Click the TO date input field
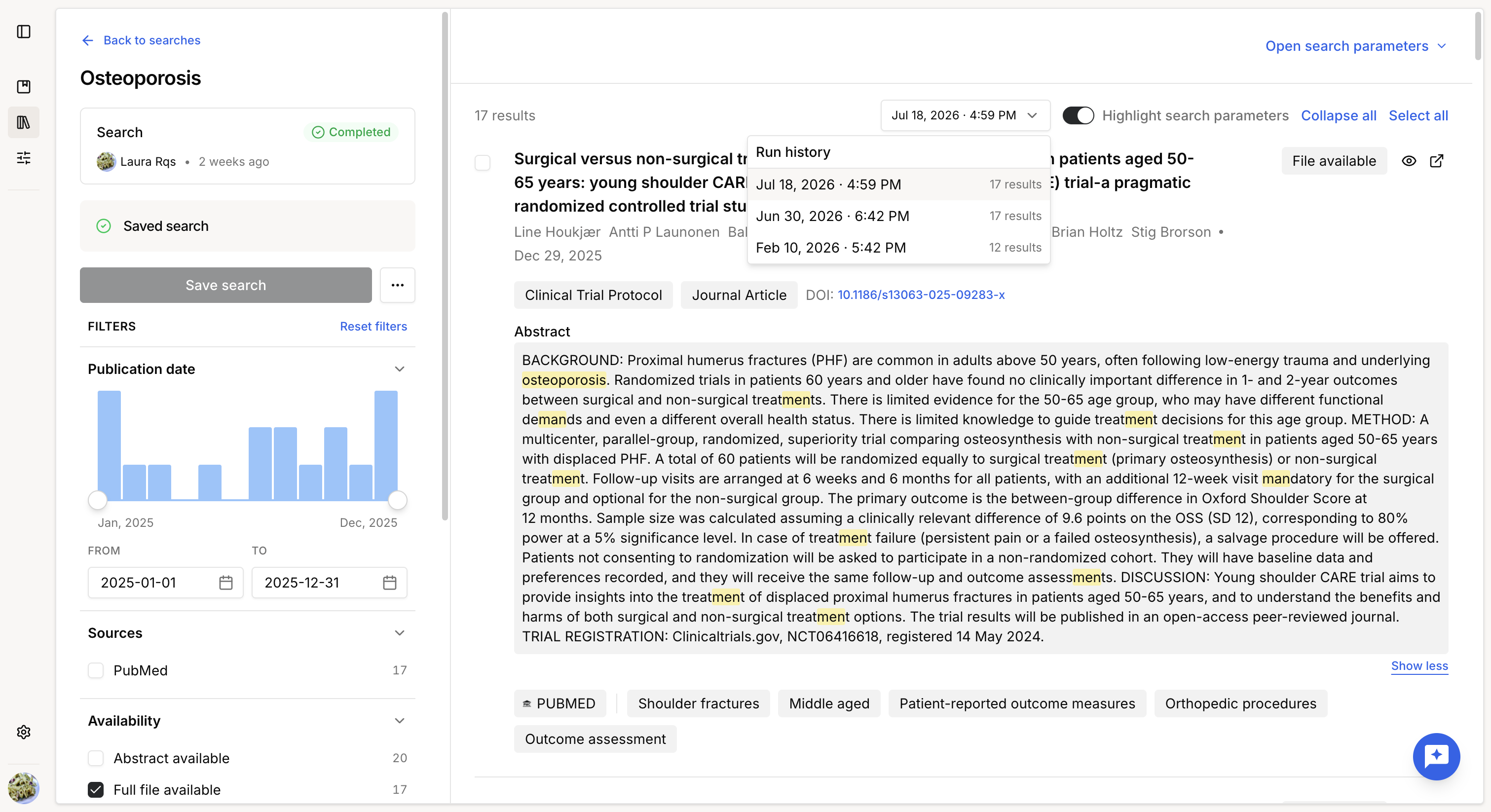This screenshot has height=812, width=1491. [x=330, y=583]
